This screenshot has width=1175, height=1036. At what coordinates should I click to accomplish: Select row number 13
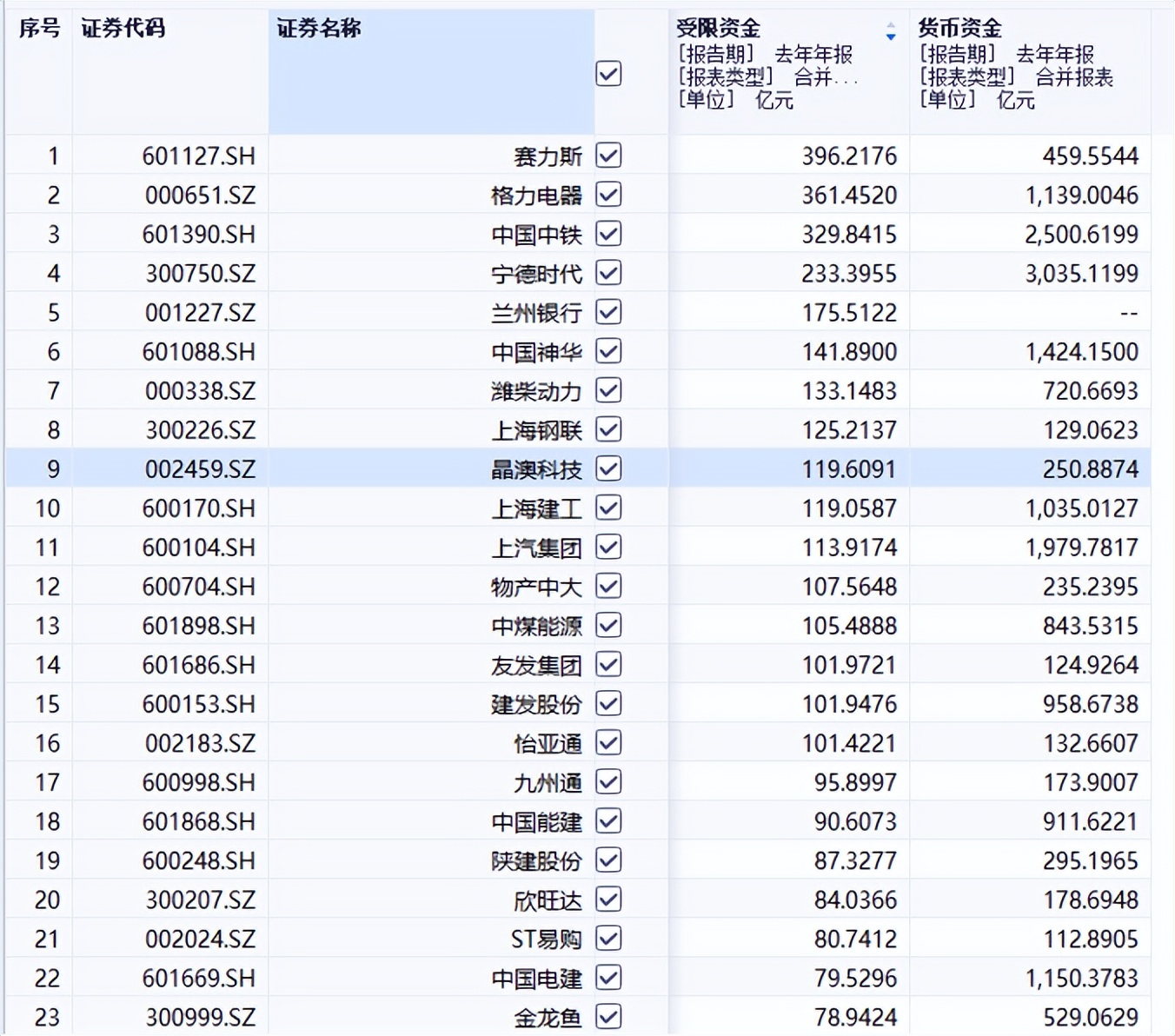(x=47, y=626)
